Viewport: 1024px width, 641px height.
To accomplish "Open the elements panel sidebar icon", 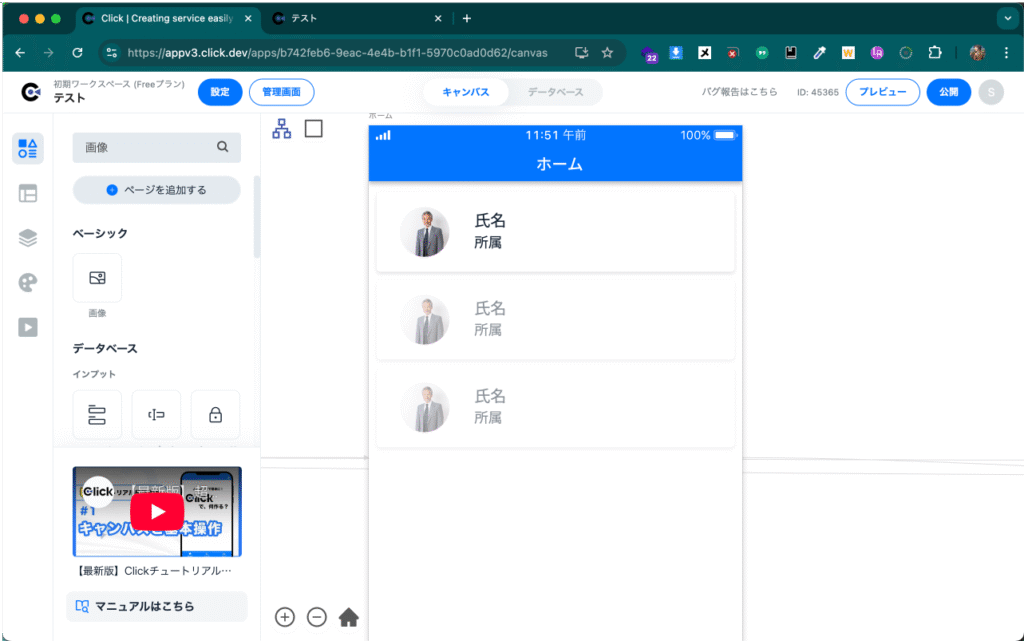I will coord(27,148).
